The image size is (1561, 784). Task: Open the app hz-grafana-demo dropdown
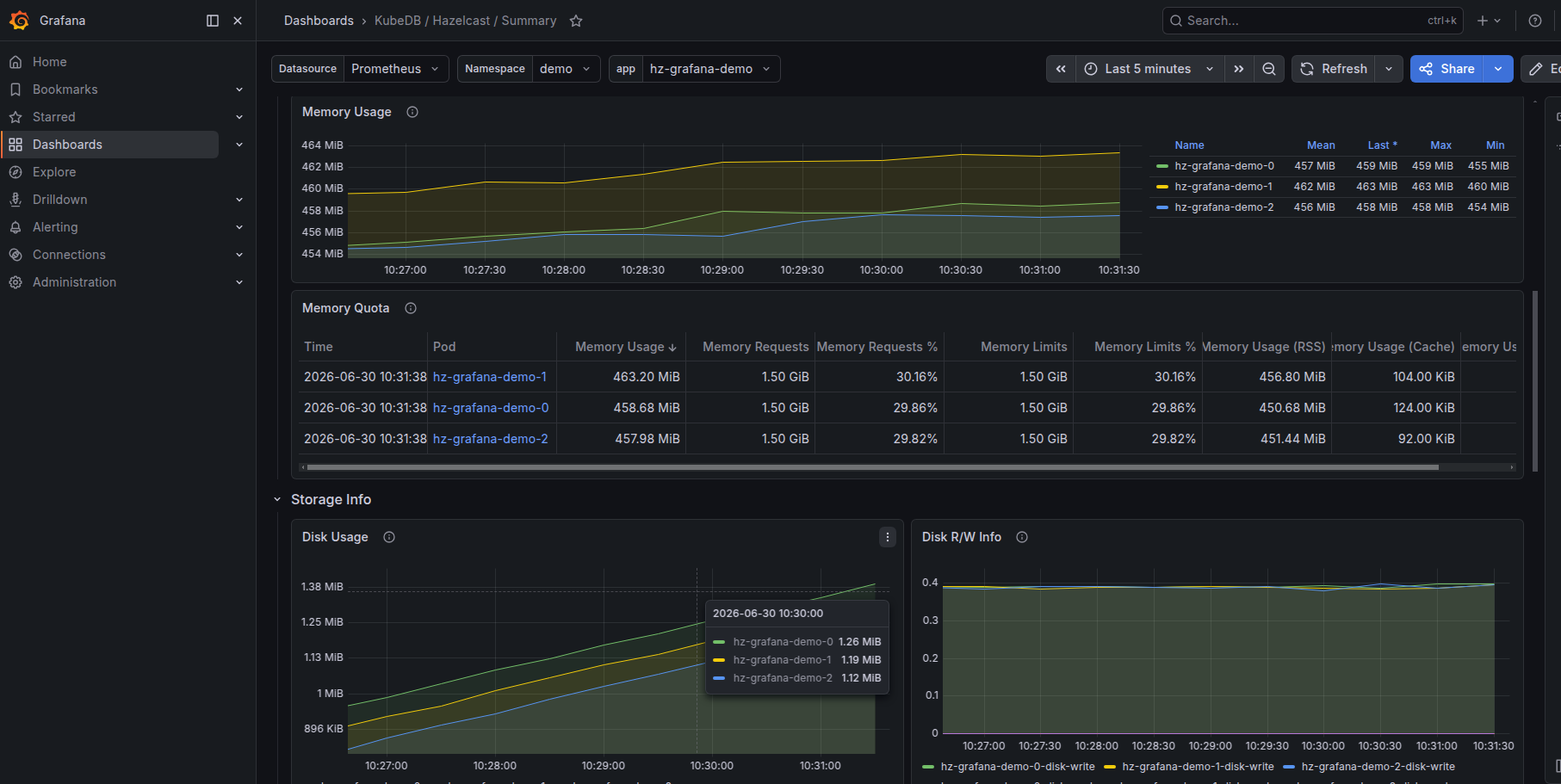tap(711, 69)
